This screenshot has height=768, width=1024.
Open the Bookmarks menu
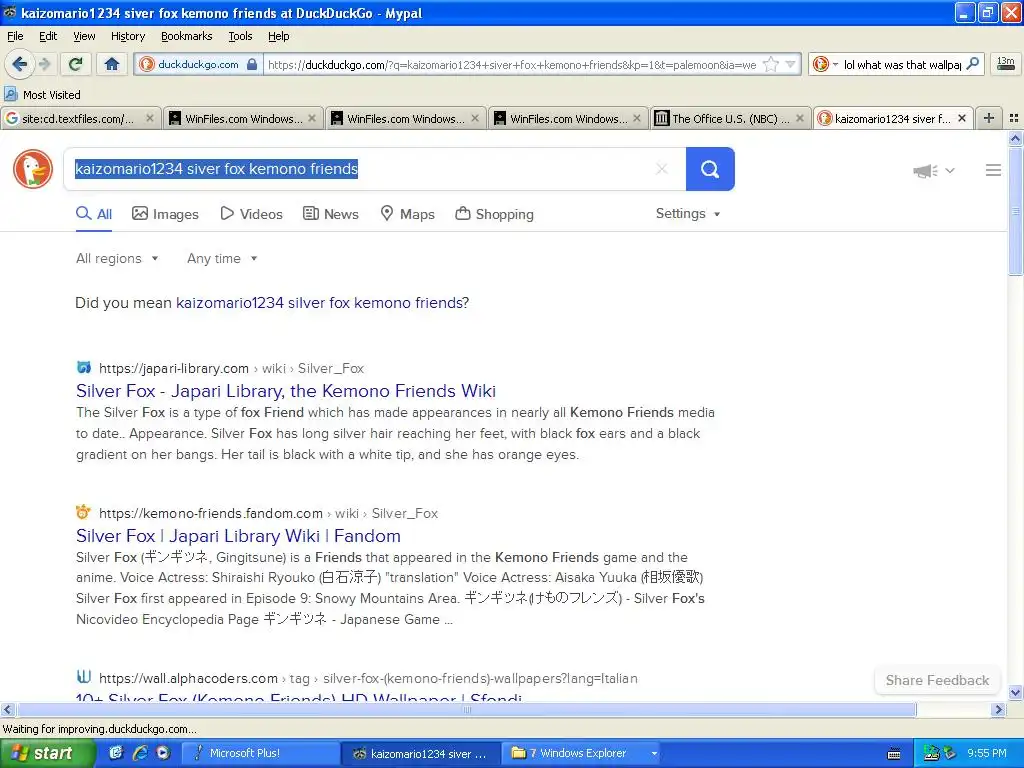click(186, 36)
